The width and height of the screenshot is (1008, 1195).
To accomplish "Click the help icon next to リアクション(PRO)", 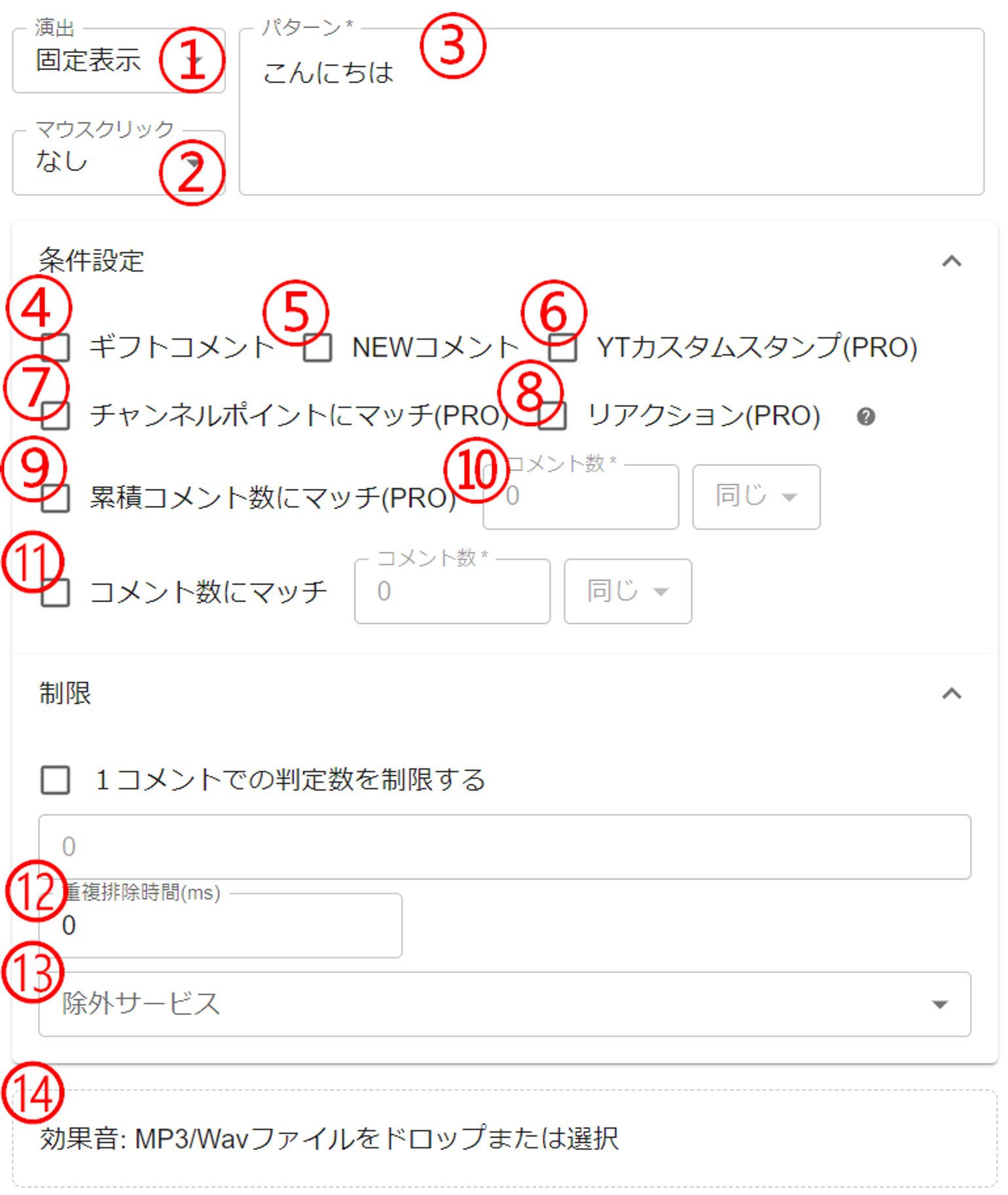I will click(865, 416).
